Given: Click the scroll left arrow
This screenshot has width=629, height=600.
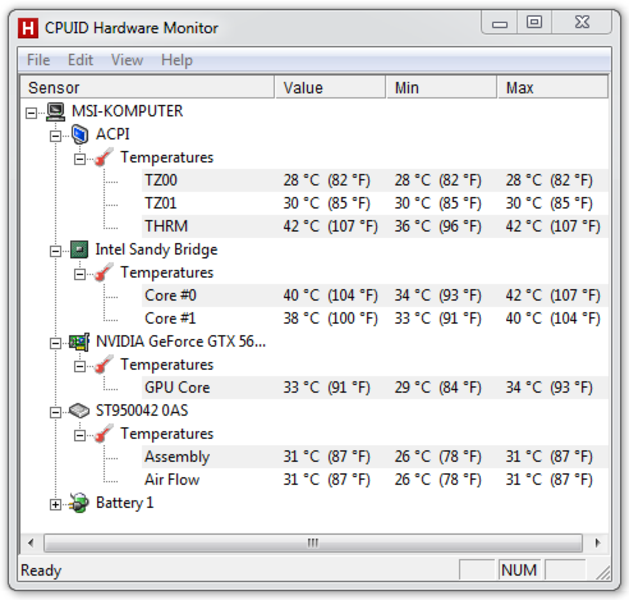Looking at the screenshot, I should (x=31, y=543).
